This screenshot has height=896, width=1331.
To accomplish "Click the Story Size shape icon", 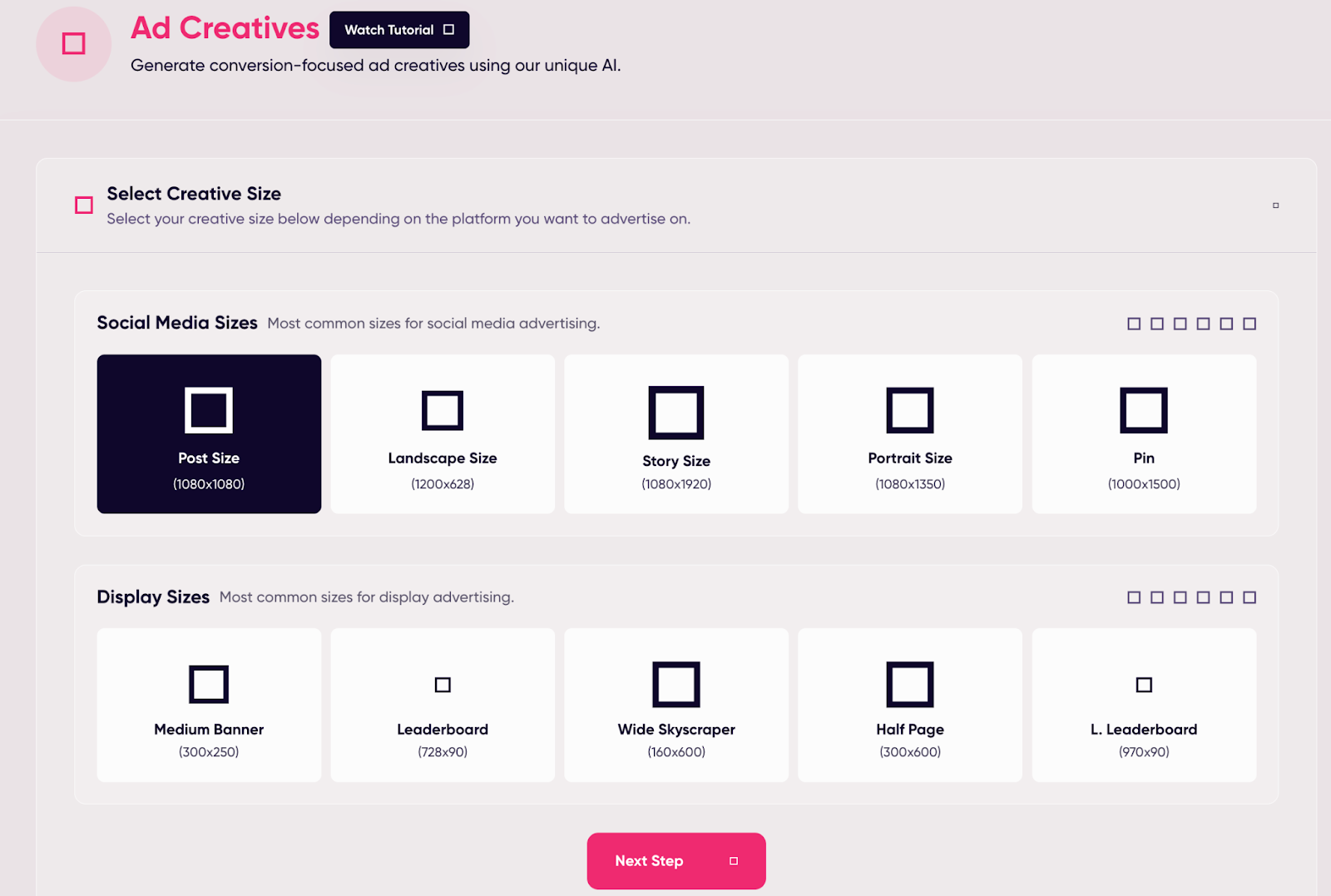I will [675, 413].
